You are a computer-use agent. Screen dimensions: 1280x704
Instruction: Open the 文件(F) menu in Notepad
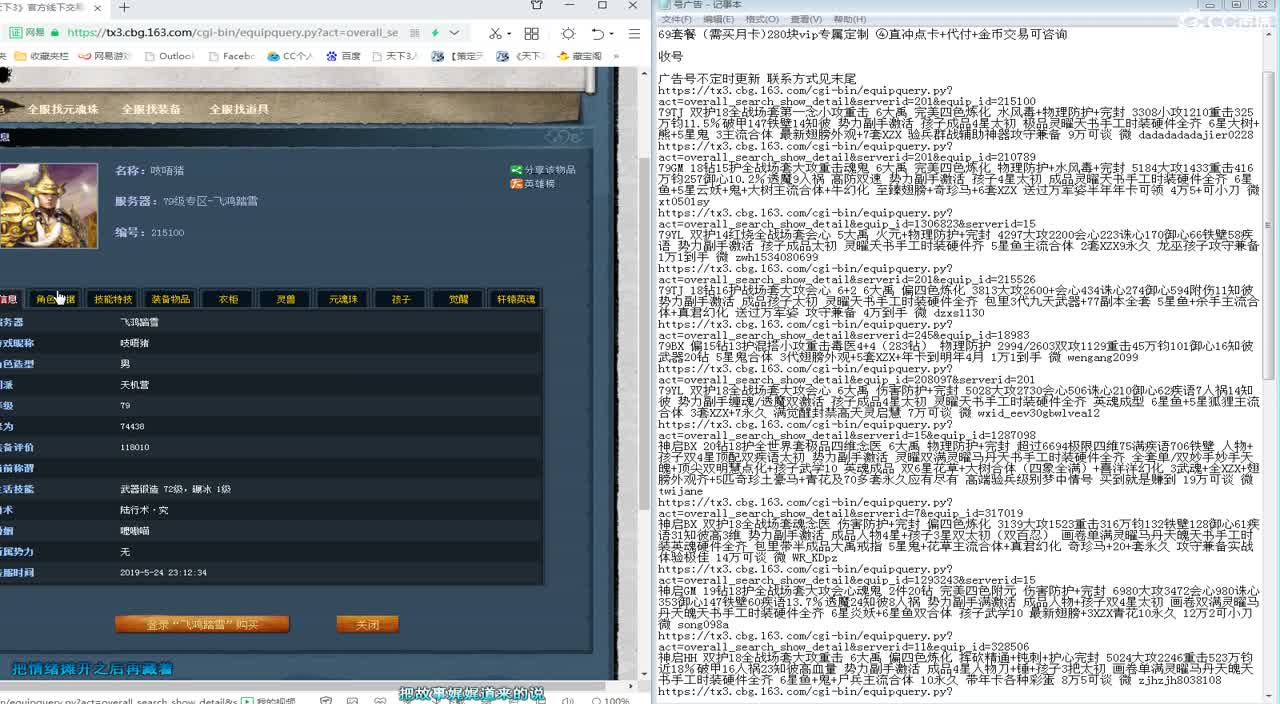[x=676, y=19]
